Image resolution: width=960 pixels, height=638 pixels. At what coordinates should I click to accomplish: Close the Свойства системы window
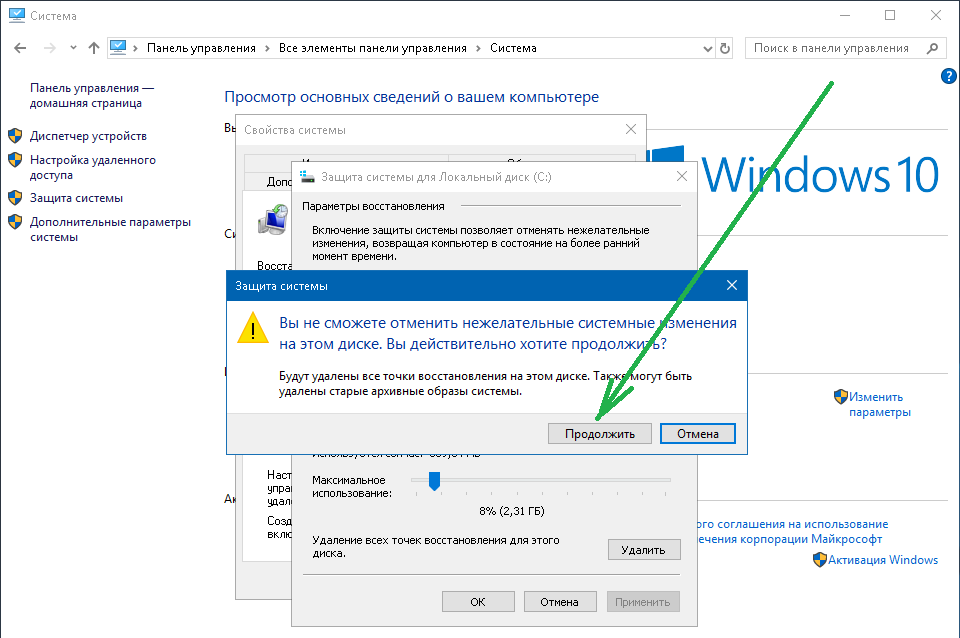pyautogui.click(x=631, y=129)
